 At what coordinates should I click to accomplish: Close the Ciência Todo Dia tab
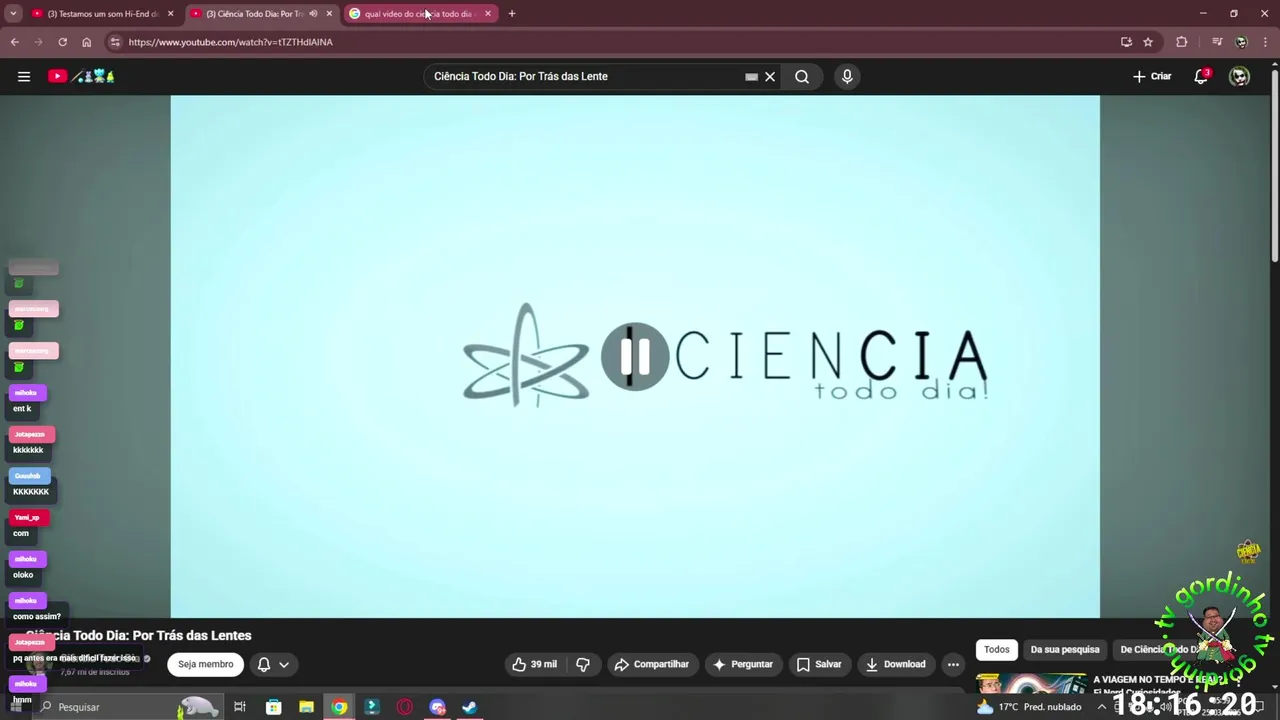(329, 14)
